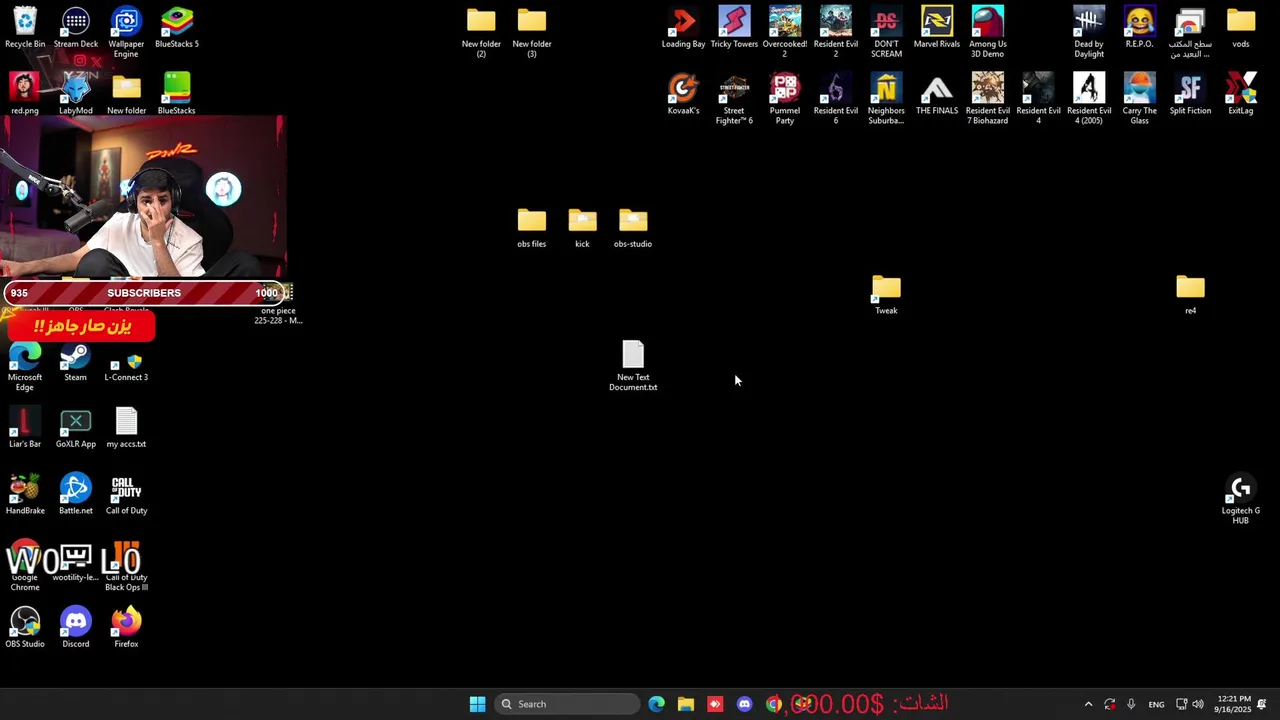This screenshot has height=720, width=1280.
Task: Select the Resident Evil 6 shortcut
Action: (836, 98)
